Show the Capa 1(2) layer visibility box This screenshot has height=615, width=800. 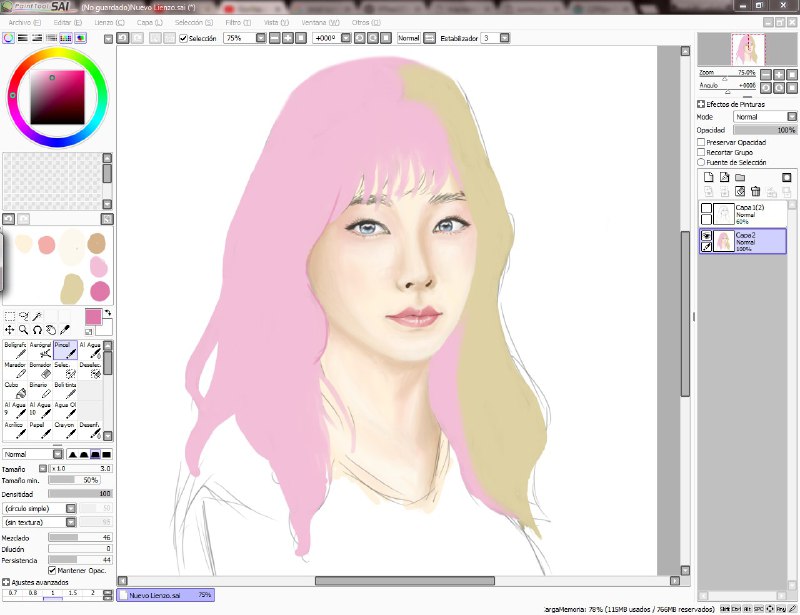(x=706, y=208)
